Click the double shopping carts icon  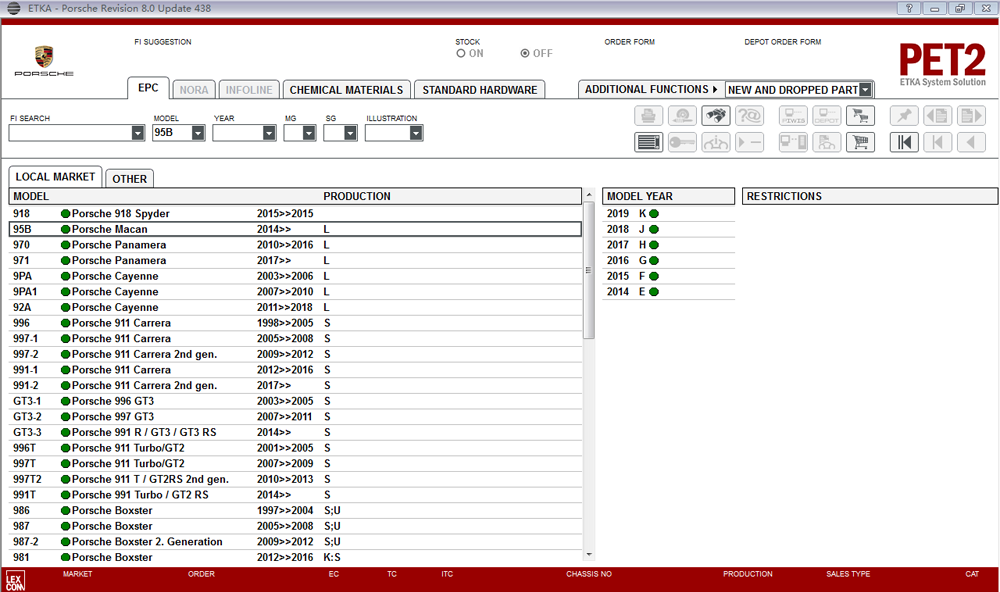point(860,116)
